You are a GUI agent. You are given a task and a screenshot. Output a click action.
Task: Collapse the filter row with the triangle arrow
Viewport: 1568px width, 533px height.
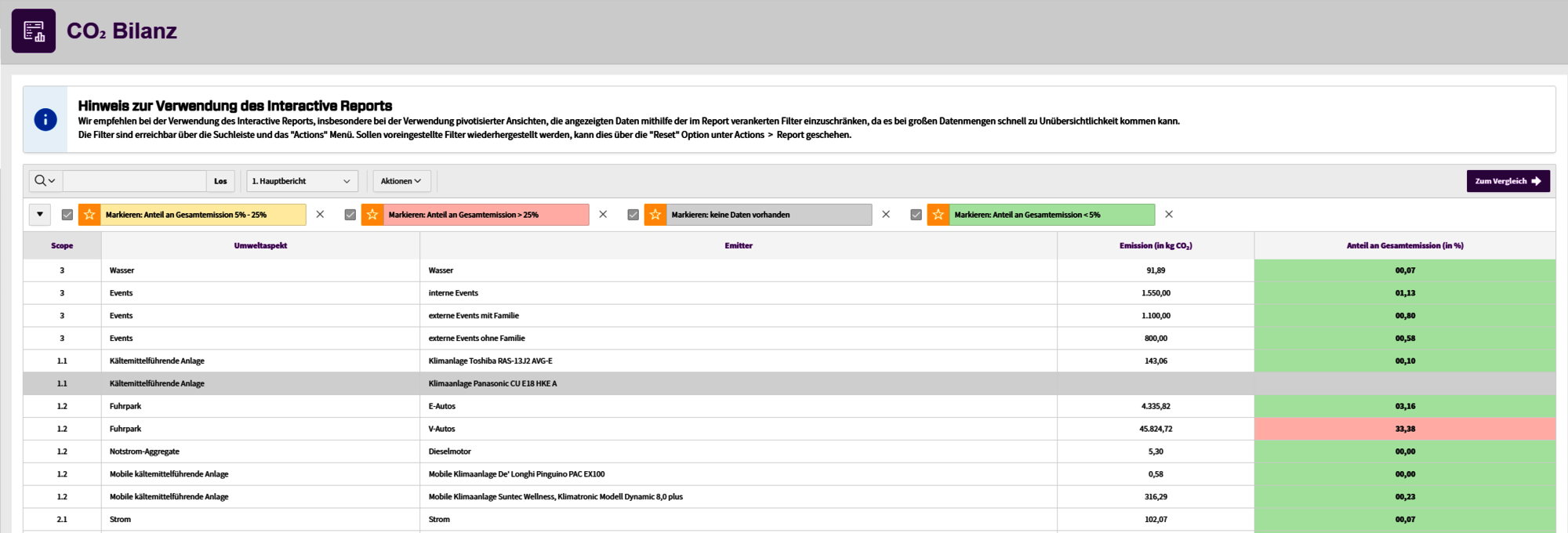pos(40,215)
